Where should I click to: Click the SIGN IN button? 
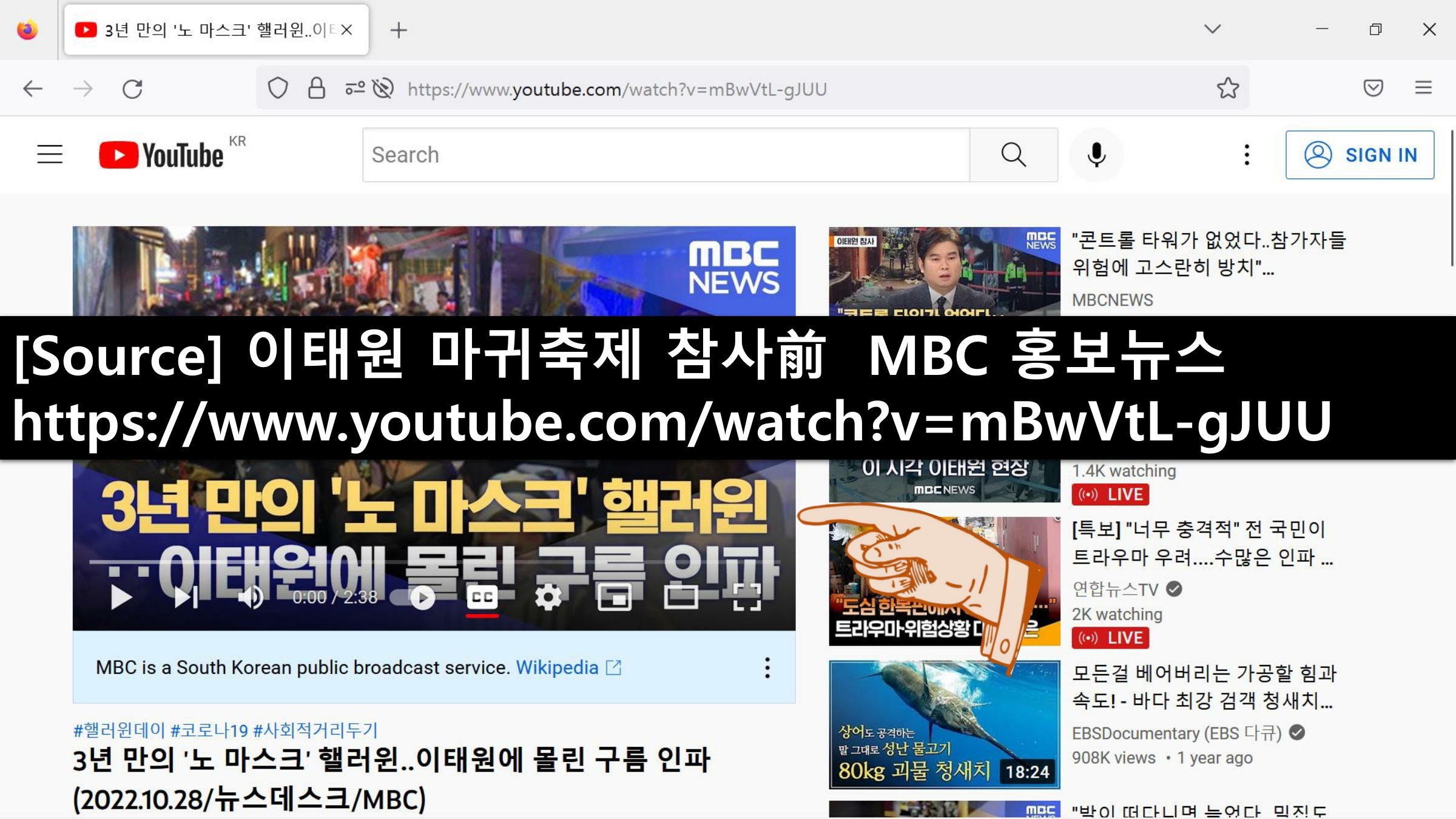tap(1360, 155)
